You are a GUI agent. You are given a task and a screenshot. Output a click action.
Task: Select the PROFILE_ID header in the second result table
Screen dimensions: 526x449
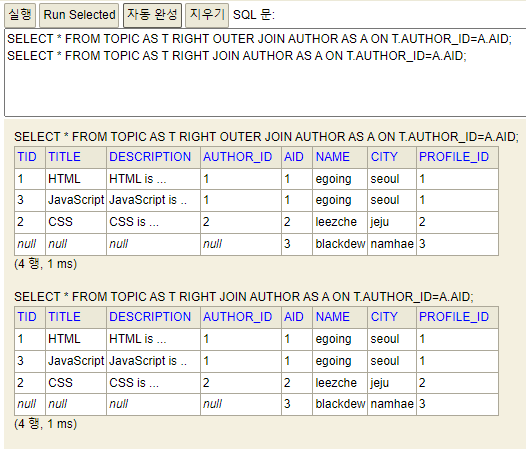pos(454,317)
